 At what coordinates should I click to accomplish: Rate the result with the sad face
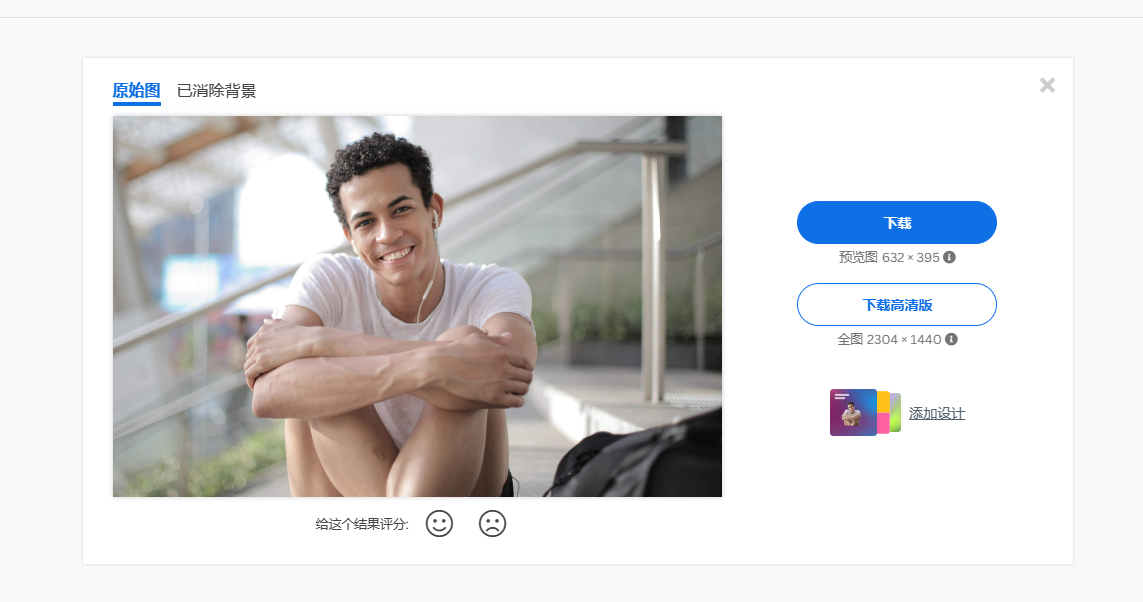pos(492,523)
